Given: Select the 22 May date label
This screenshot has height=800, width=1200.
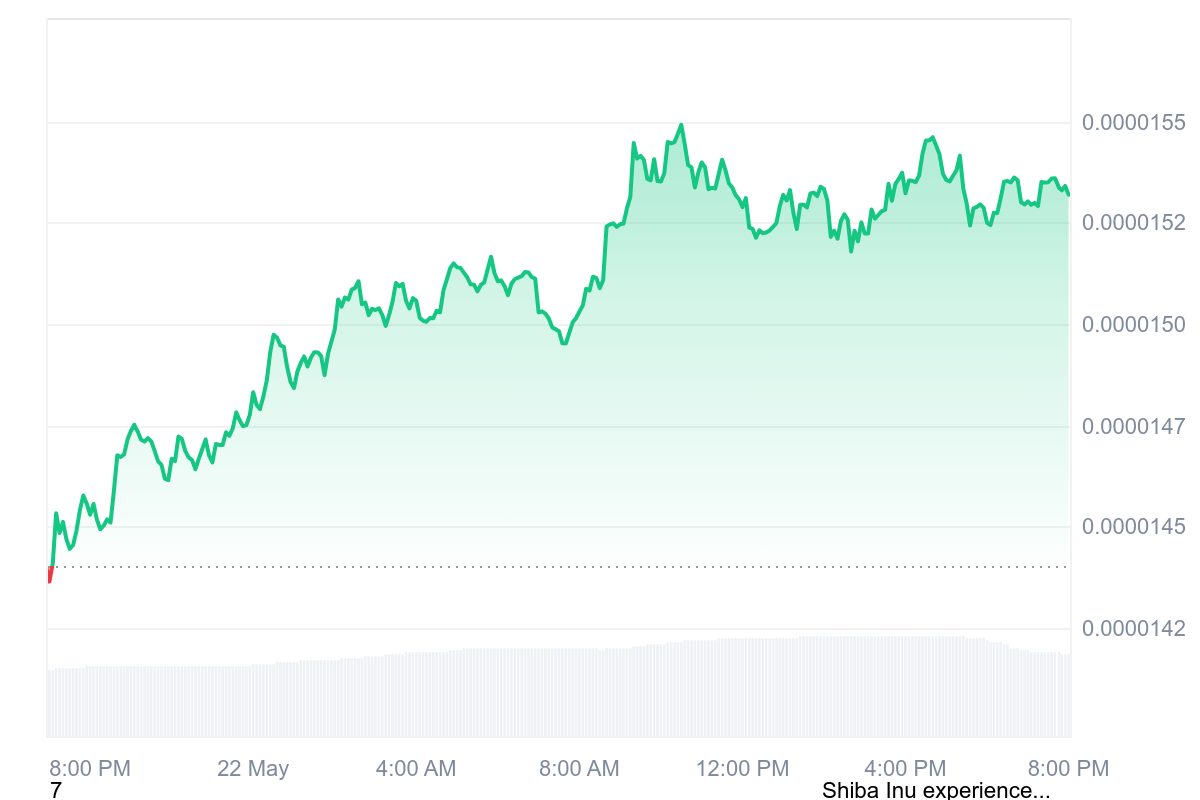Looking at the screenshot, I should click(253, 768).
